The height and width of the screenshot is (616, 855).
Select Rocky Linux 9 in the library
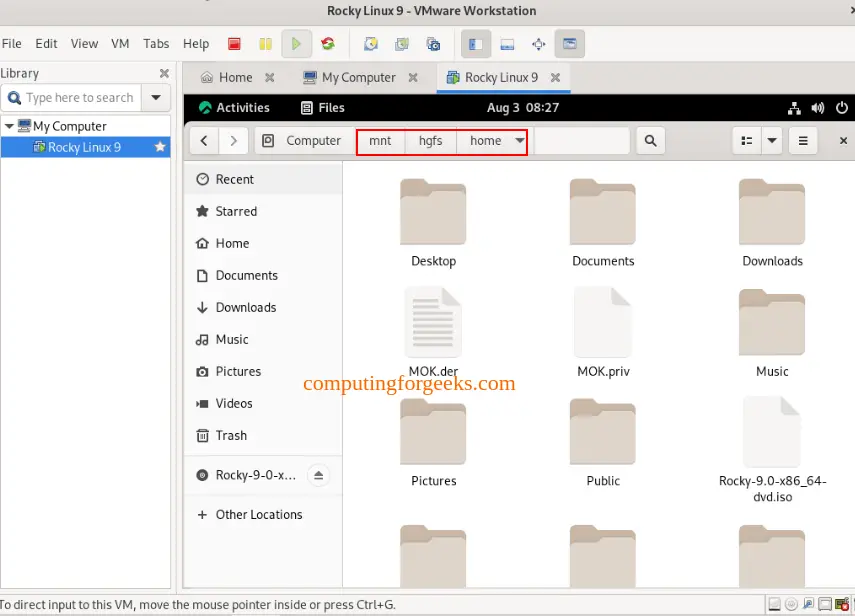(85, 147)
